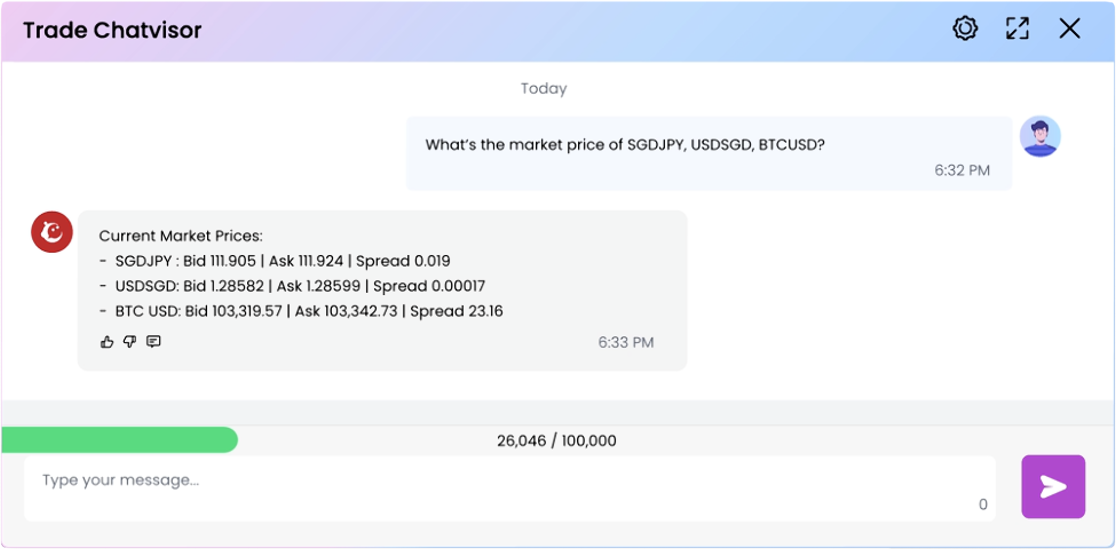Select the user's market price question bubble

(x=708, y=153)
